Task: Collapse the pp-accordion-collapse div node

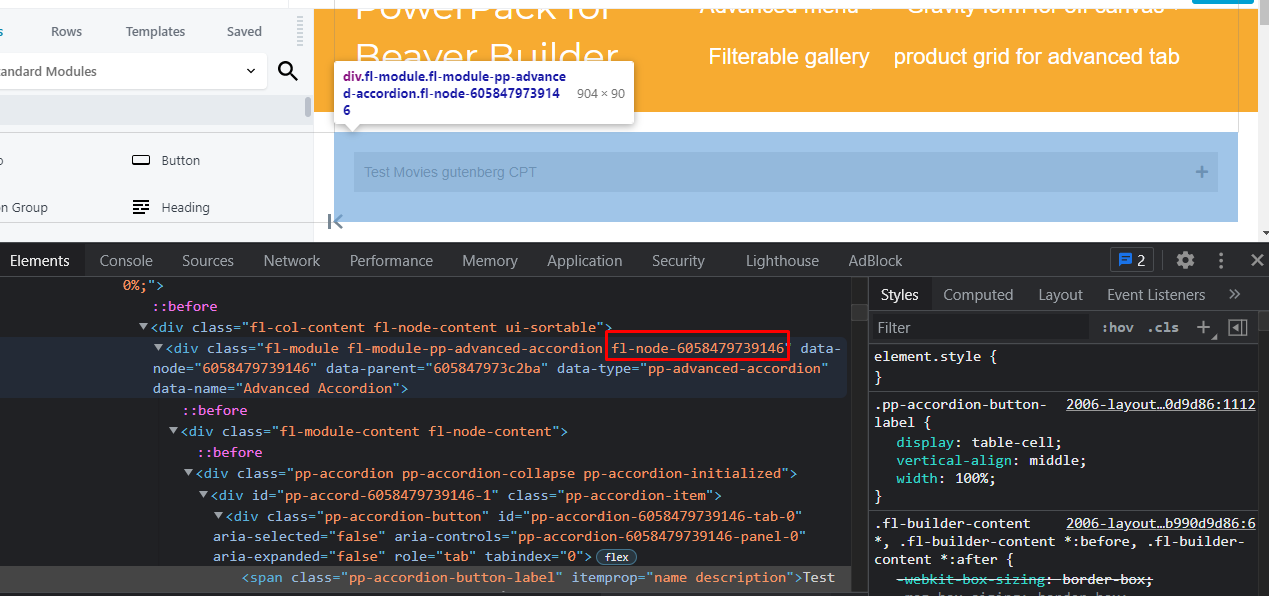Action: tap(188, 473)
